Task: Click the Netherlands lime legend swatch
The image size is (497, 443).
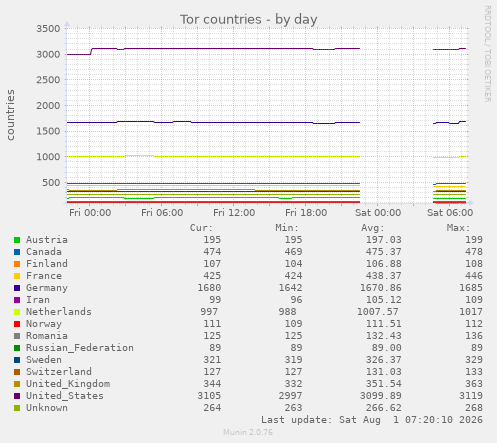Action: click(x=17, y=312)
